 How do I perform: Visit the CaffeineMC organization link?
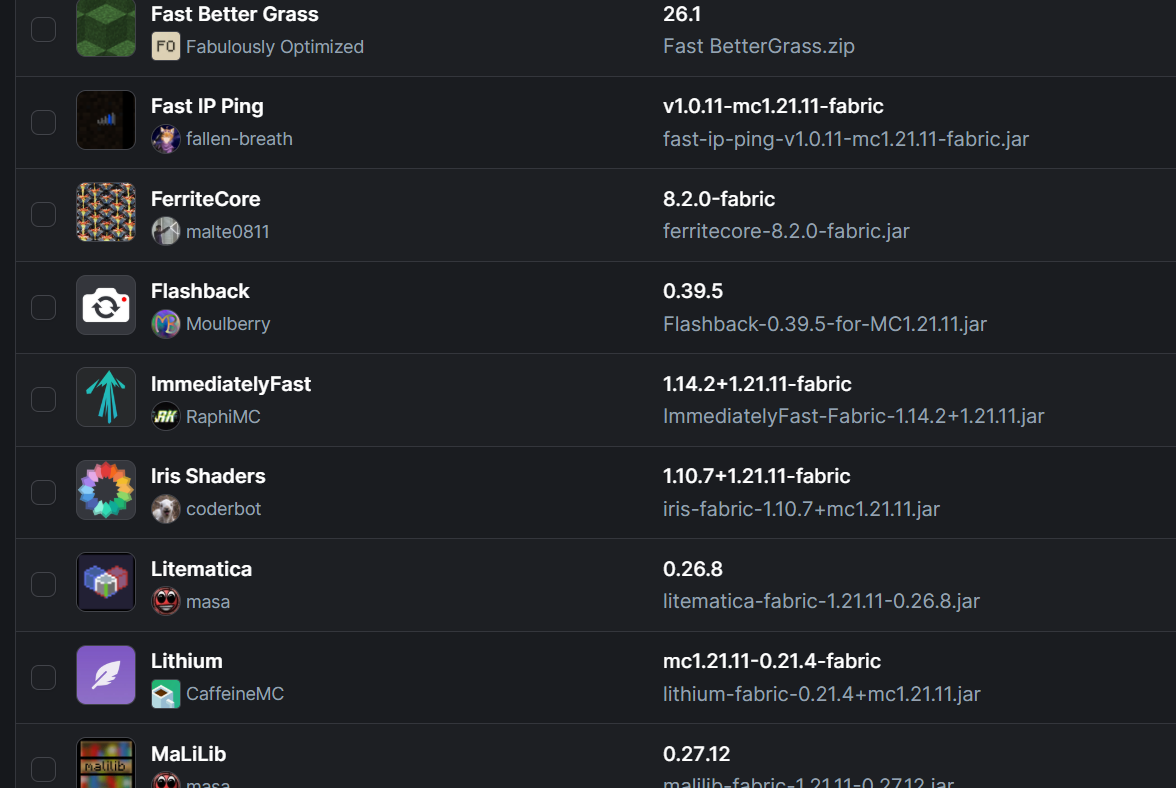point(235,694)
